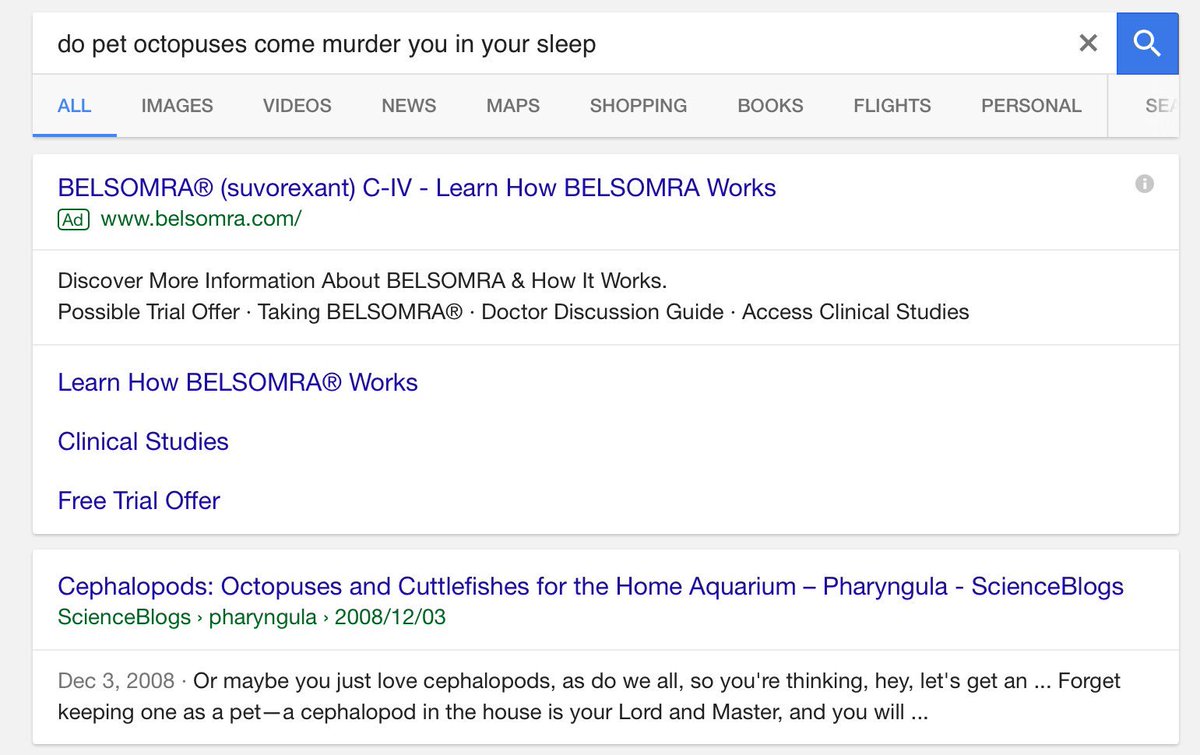This screenshot has height=755, width=1200.
Task: Click the www.belsomra.com/ URL
Action: [x=201, y=218]
